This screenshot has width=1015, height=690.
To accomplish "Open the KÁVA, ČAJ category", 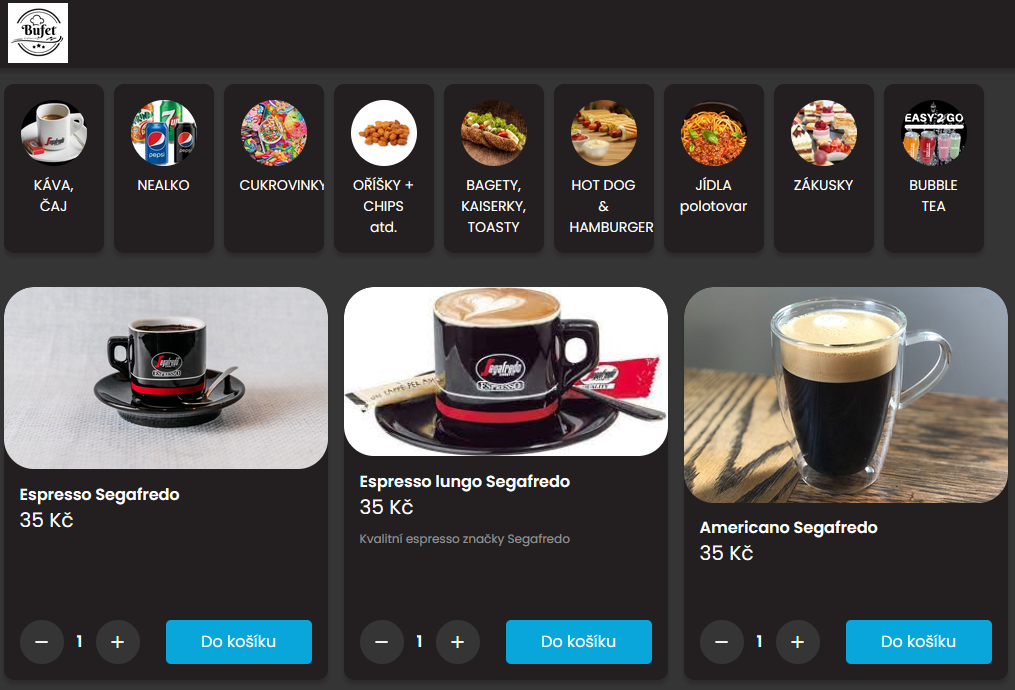I will pos(54,168).
